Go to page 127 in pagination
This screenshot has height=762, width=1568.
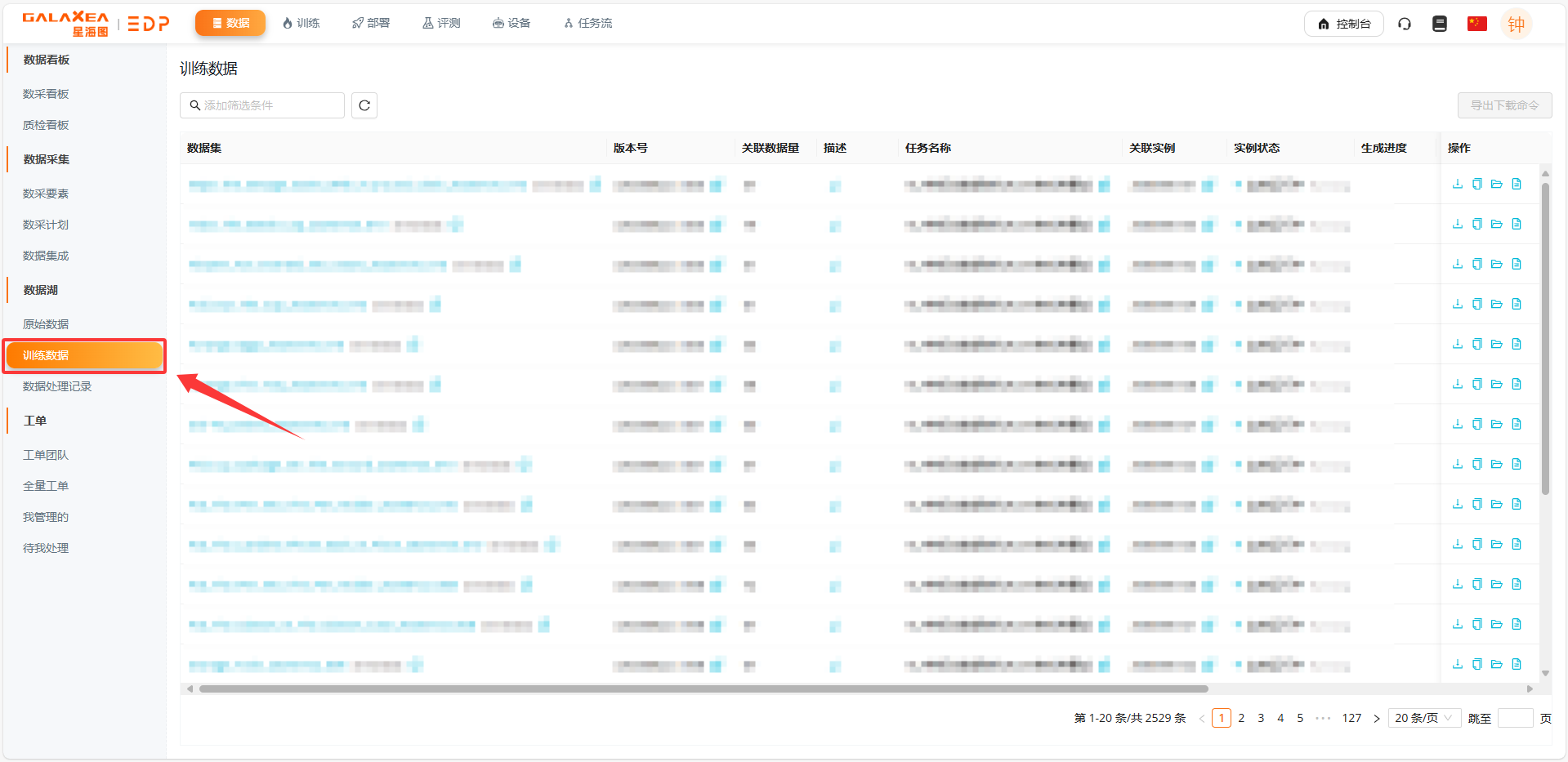1351,718
